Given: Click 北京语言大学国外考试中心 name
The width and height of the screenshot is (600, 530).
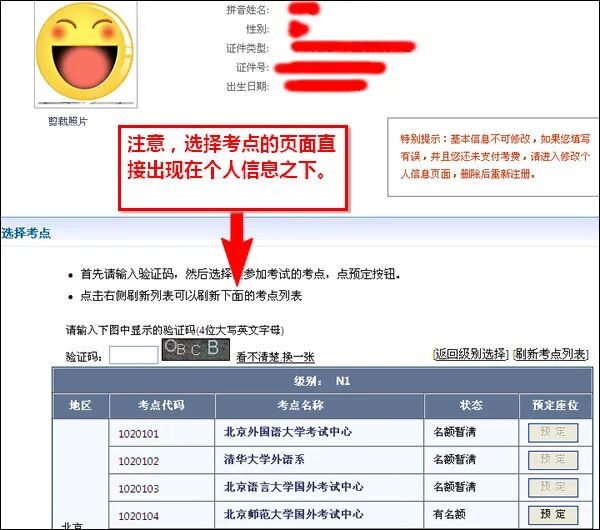Looking at the screenshot, I should pyautogui.click(x=293, y=487).
